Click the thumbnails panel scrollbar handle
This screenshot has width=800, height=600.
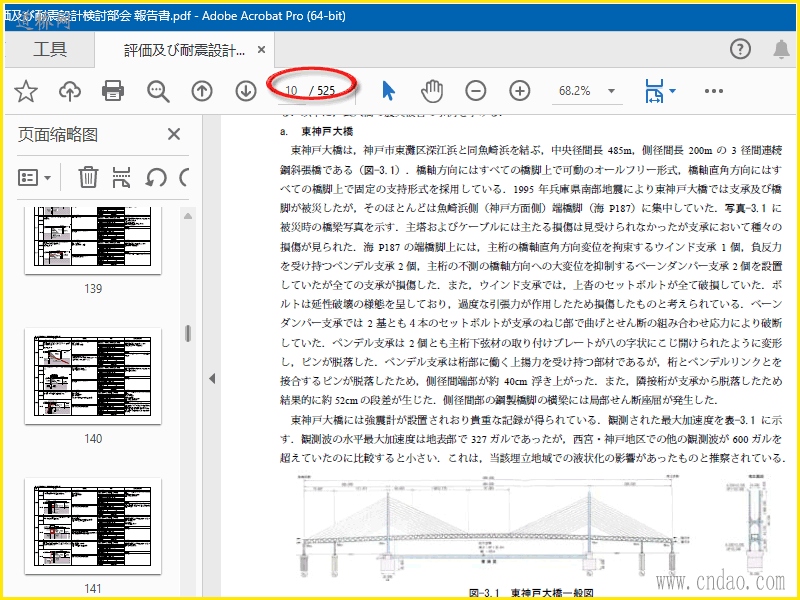click(x=188, y=333)
